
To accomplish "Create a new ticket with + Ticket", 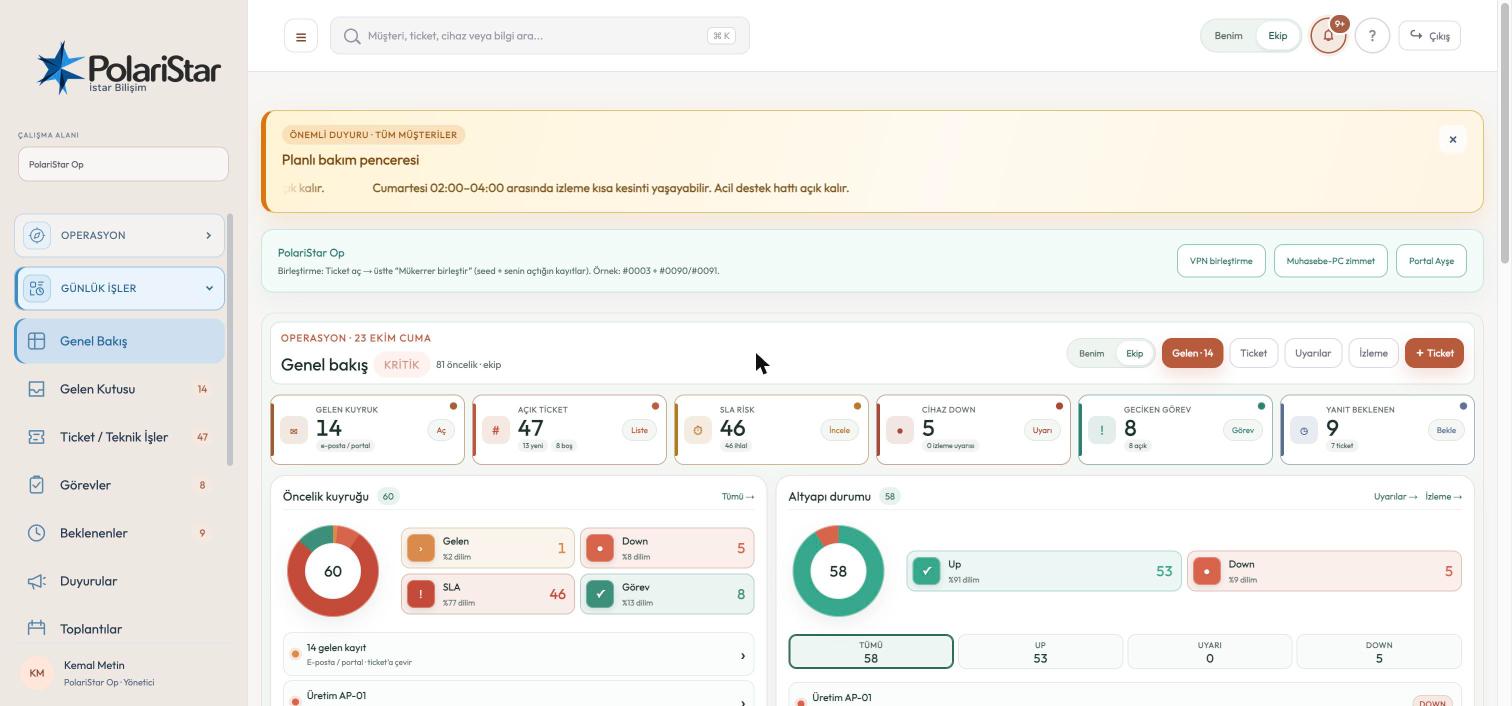I will pos(1434,353).
